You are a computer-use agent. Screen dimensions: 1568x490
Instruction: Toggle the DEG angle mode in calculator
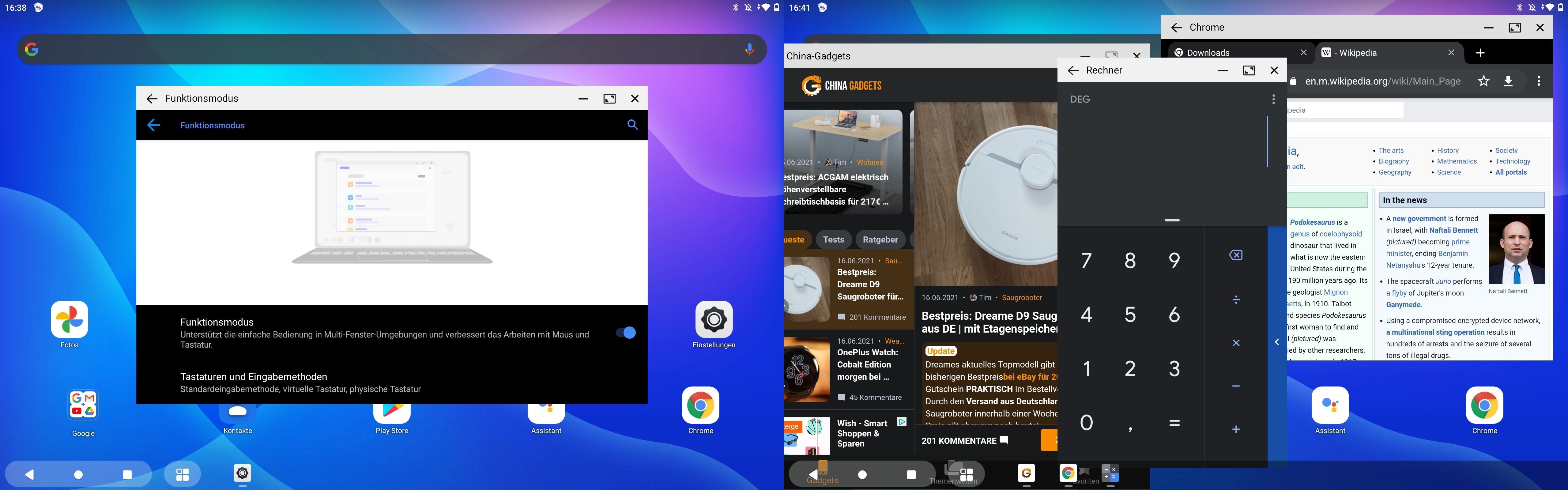point(1080,99)
